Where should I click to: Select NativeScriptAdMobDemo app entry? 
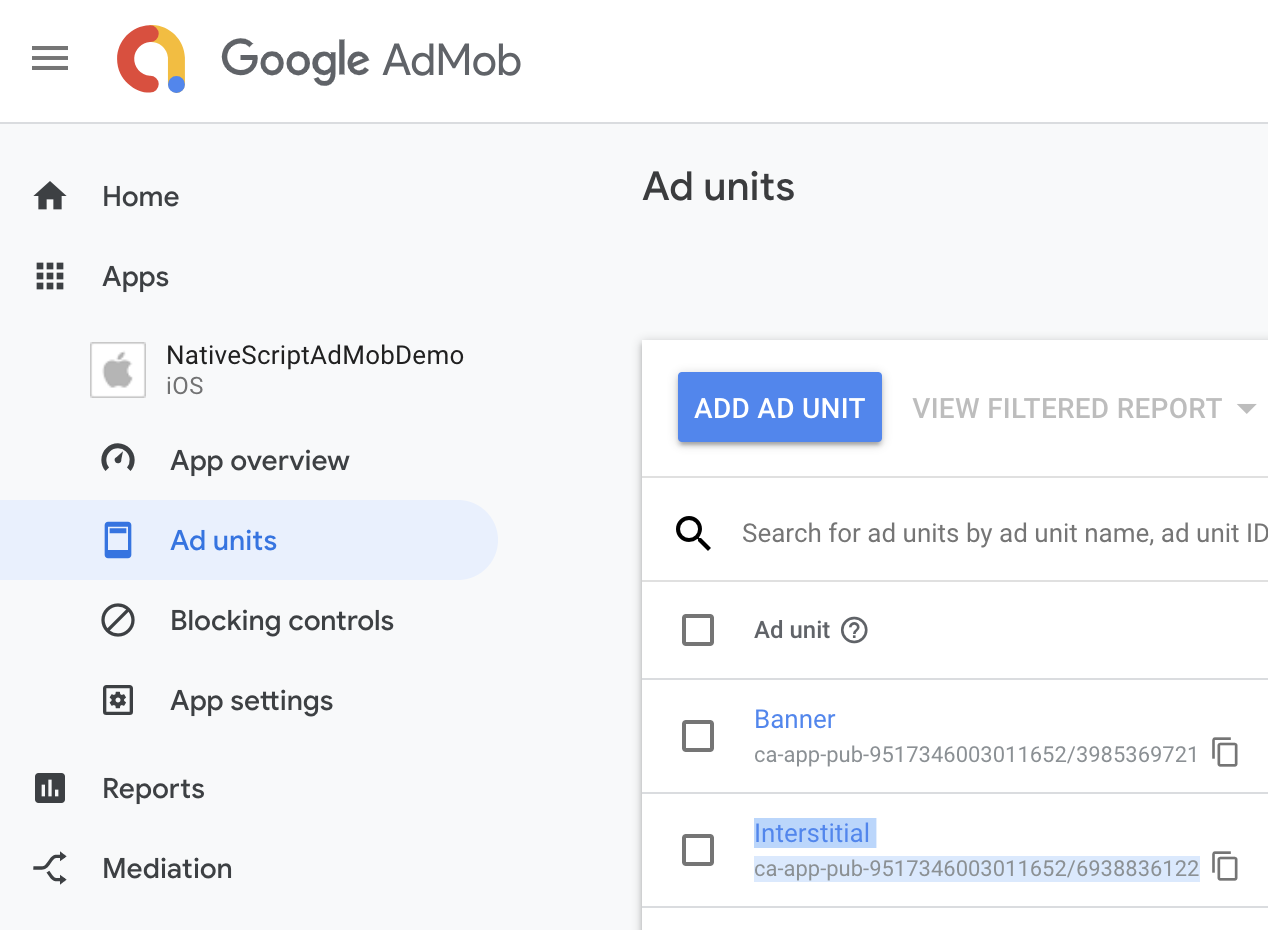tap(278, 370)
